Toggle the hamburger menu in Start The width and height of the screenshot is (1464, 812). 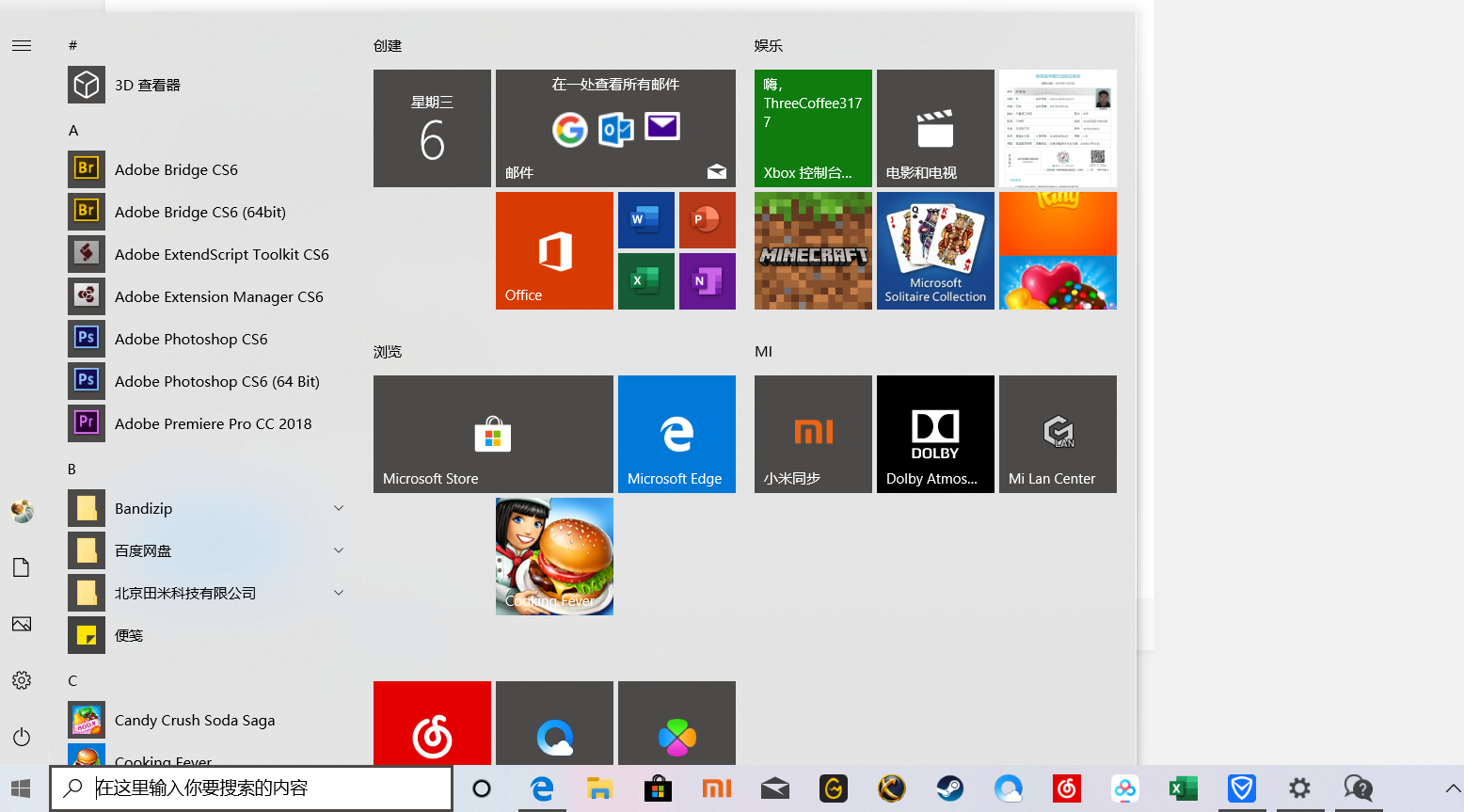coord(22,45)
